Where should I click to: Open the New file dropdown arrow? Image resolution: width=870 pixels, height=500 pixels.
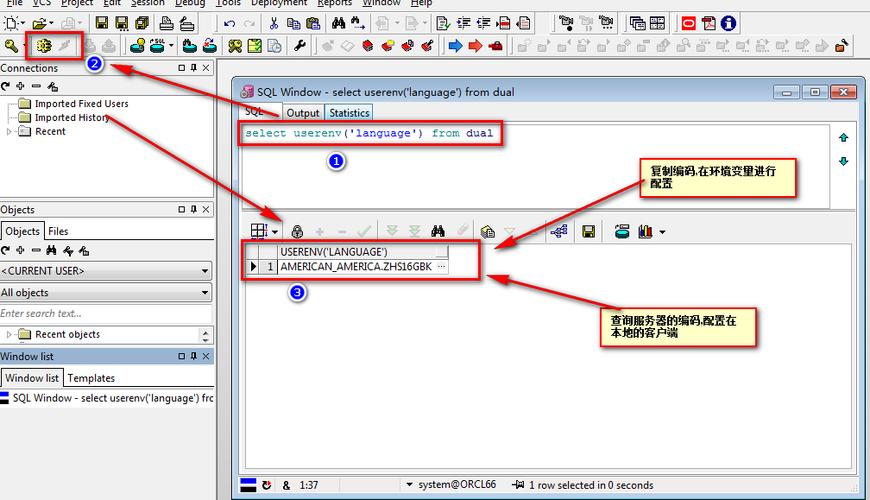(23, 23)
